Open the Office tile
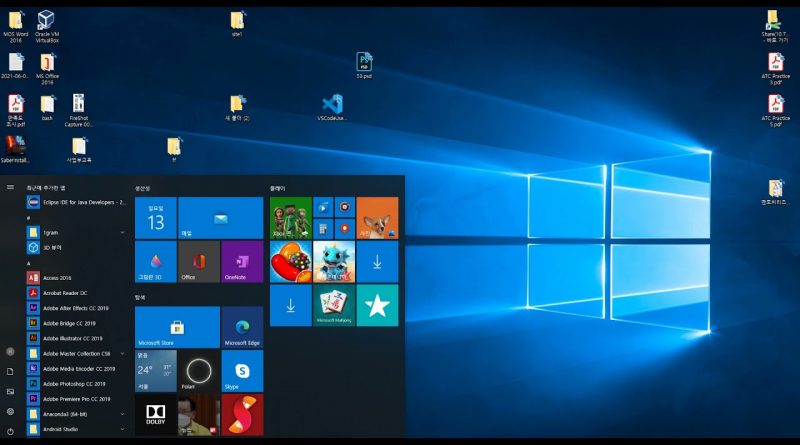The height and width of the screenshot is (445, 800). 199,262
